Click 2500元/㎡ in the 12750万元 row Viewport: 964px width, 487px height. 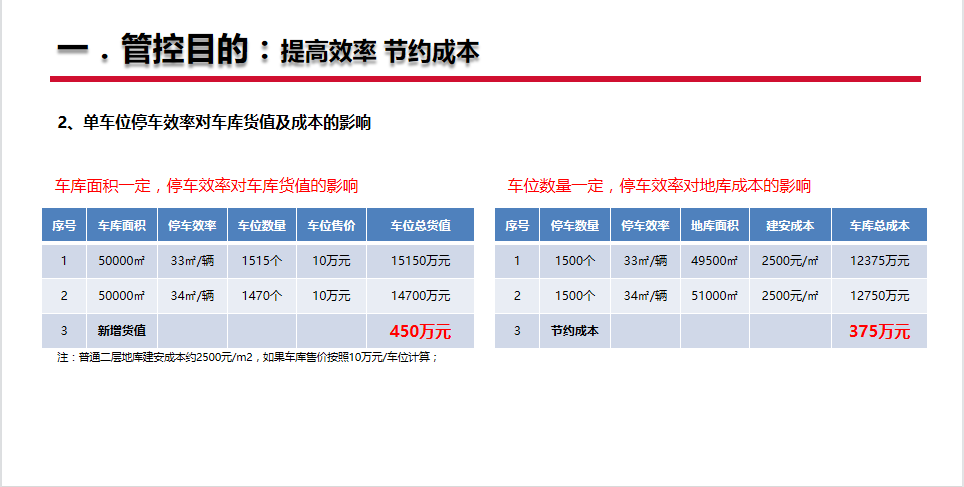pos(790,296)
